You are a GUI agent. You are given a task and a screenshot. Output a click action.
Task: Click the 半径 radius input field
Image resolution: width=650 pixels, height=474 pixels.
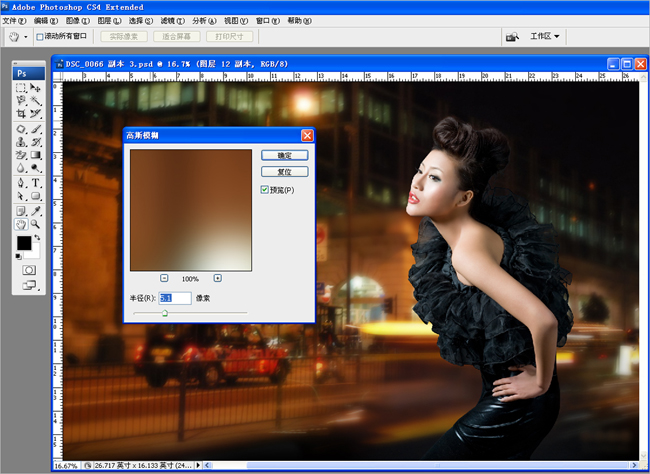tap(174, 298)
